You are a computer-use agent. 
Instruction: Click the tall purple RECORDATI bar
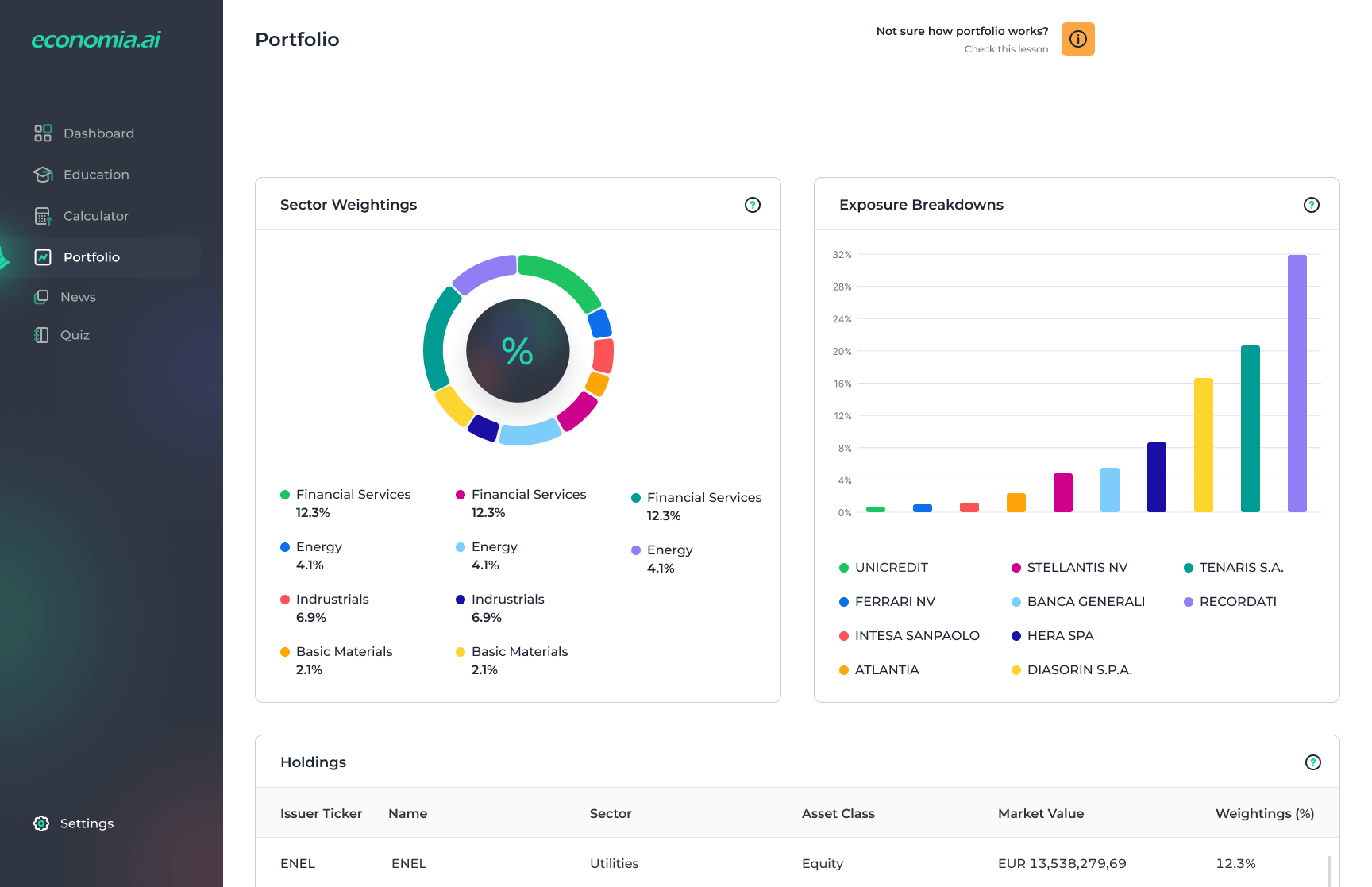(1297, 384)
